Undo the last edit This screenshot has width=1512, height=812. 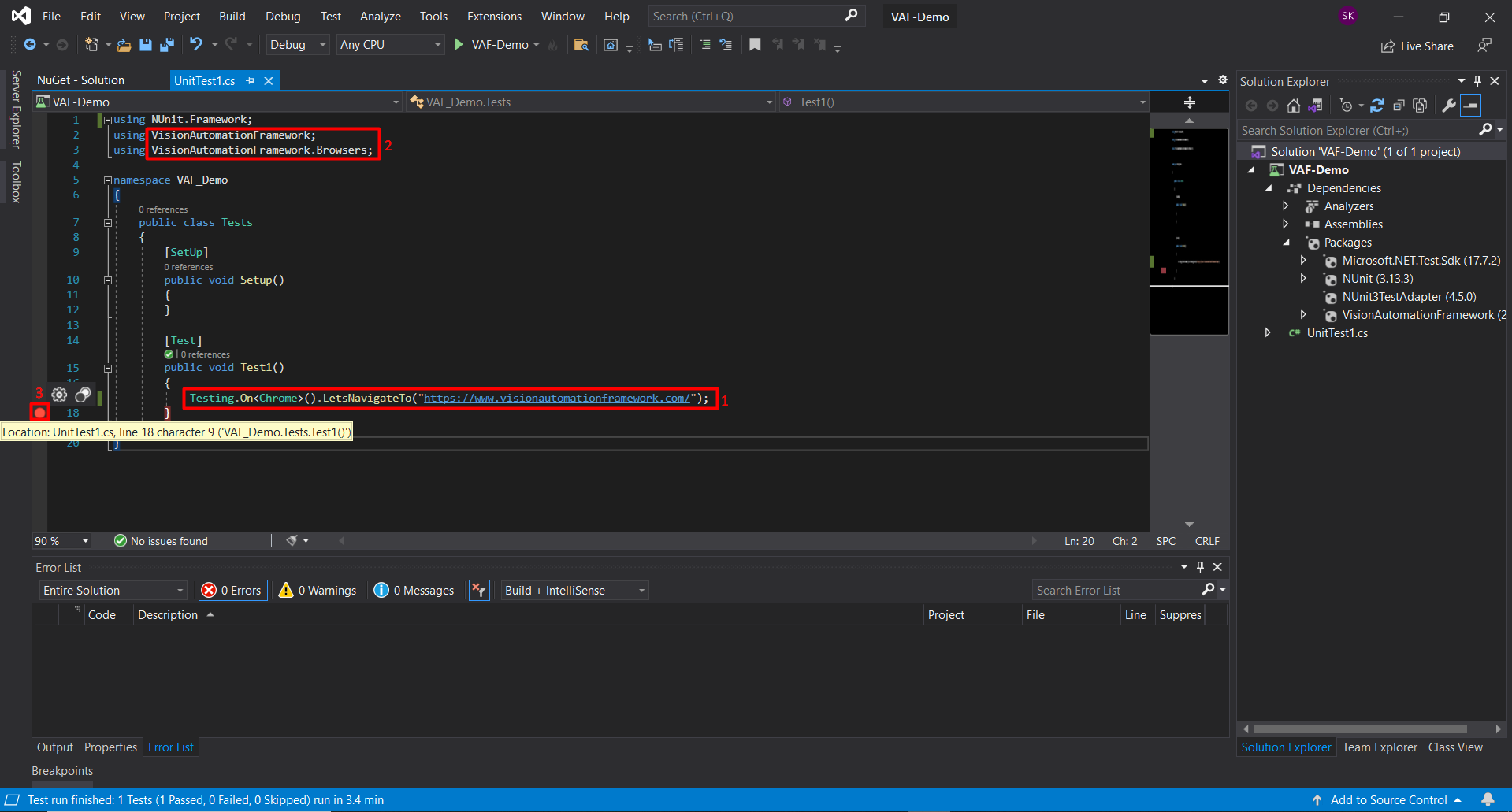[x=195, y=45]
